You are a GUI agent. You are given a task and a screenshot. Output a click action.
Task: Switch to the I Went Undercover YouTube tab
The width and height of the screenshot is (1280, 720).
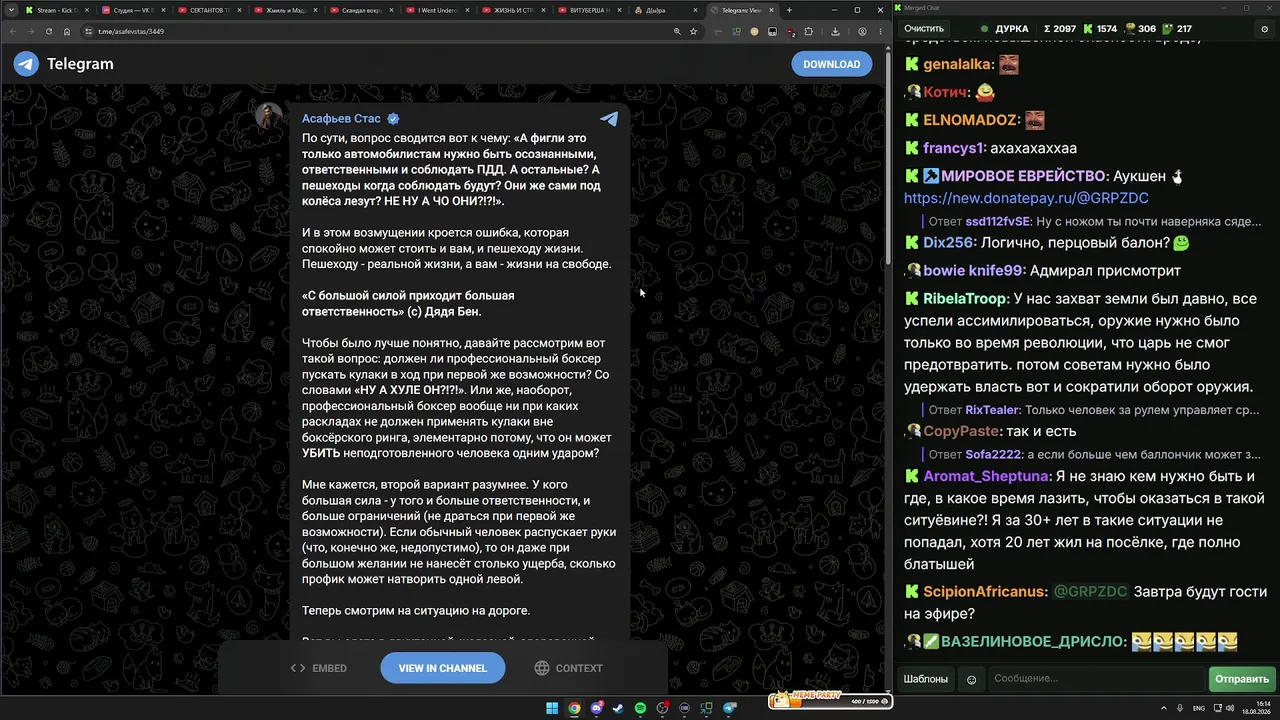pyautogui.click(x=436, y=10)
